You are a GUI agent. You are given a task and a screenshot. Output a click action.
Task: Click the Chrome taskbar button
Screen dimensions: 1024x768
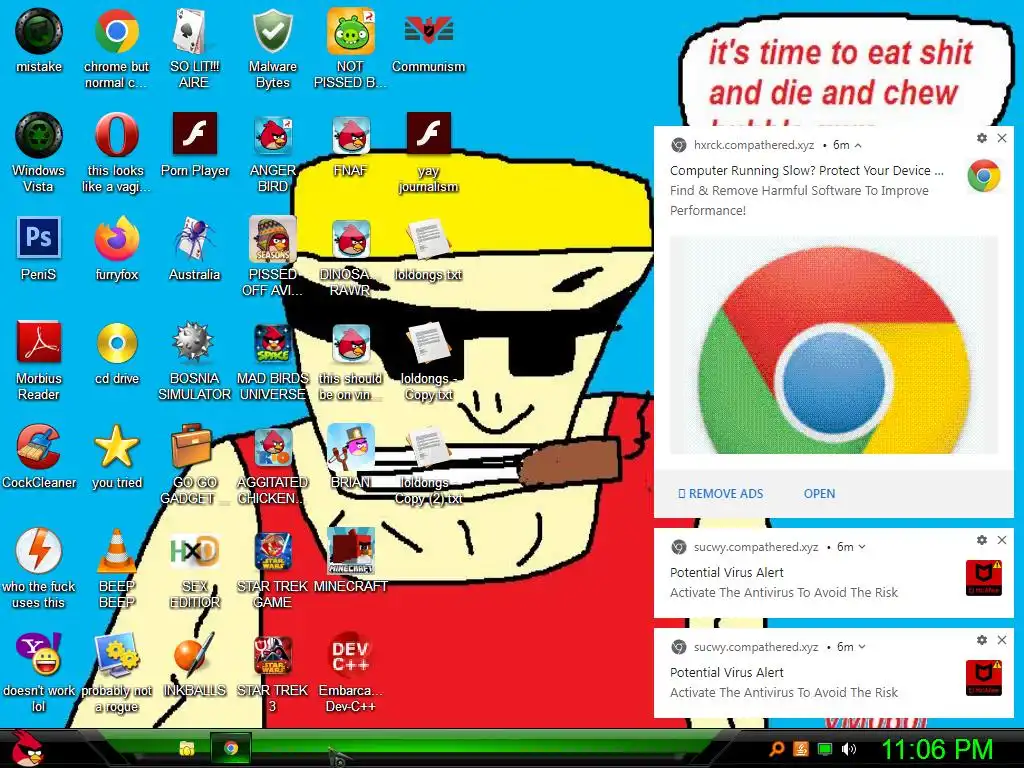231,748
